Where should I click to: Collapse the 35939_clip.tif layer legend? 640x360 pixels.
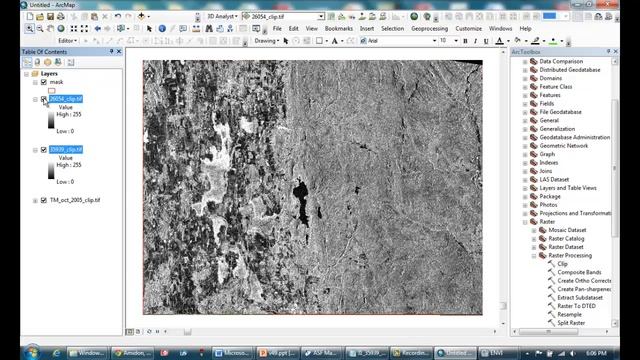point(36,150)
